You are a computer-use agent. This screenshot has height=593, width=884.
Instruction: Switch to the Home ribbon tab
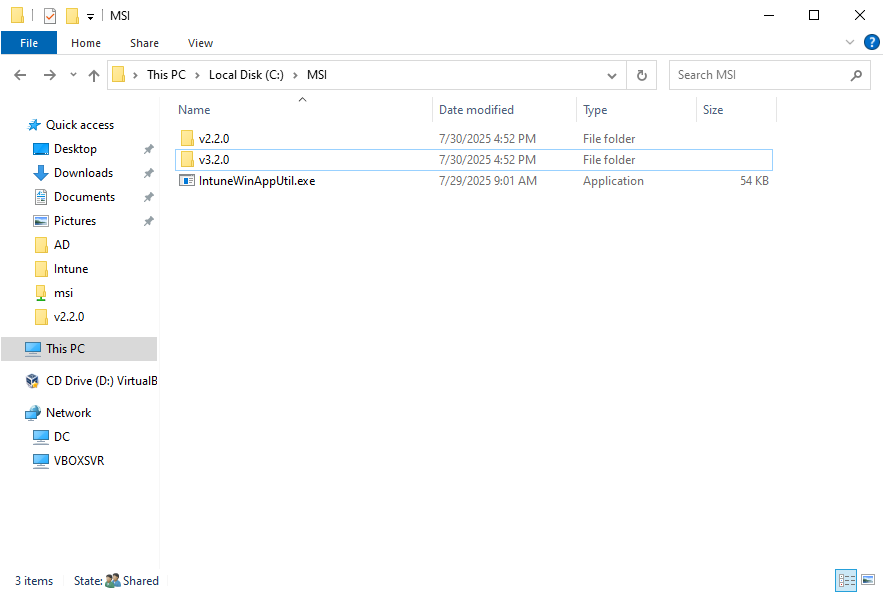point(86,43)
